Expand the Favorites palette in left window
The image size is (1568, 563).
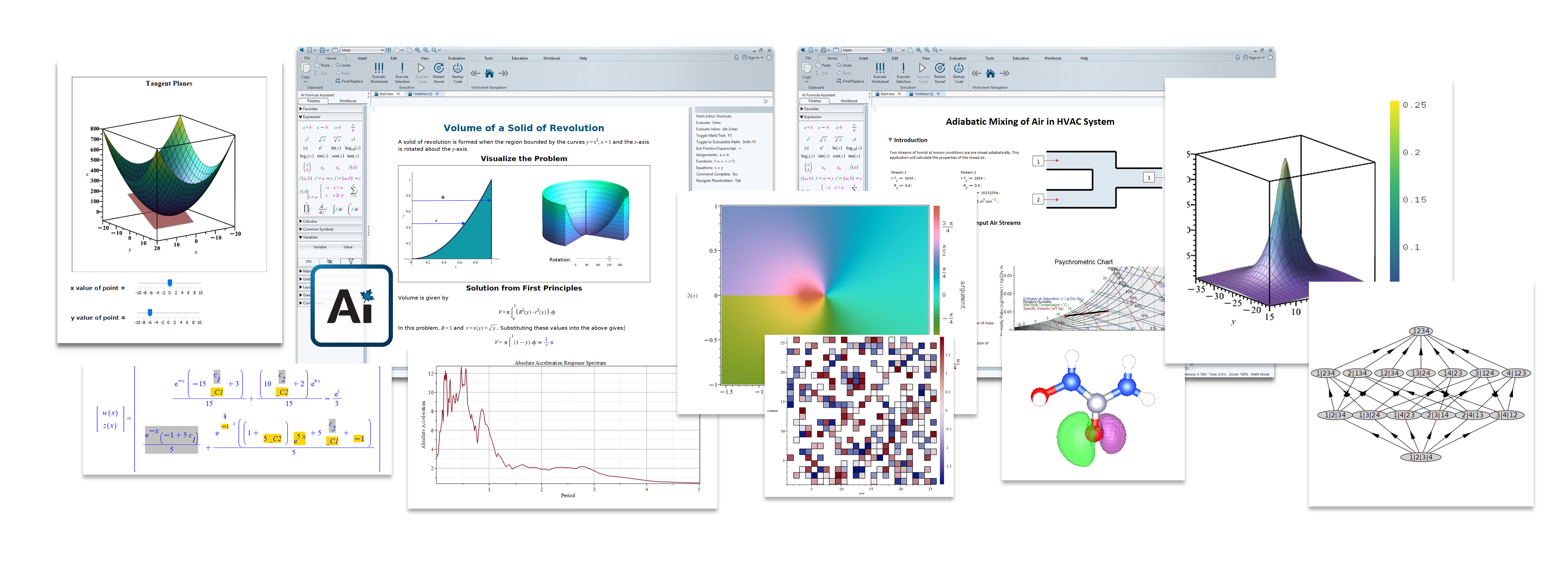[x=309, y=109]
